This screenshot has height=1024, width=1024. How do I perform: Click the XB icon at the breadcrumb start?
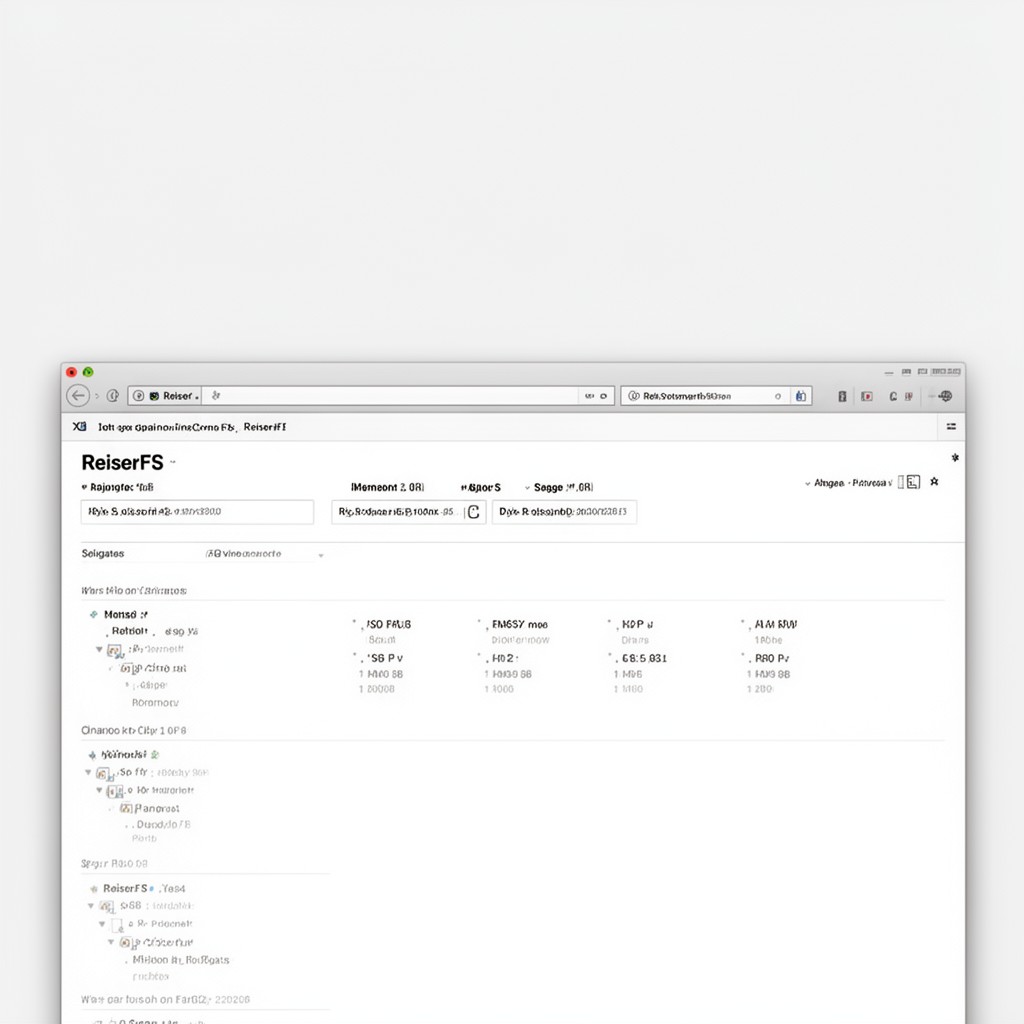[80, 426]
